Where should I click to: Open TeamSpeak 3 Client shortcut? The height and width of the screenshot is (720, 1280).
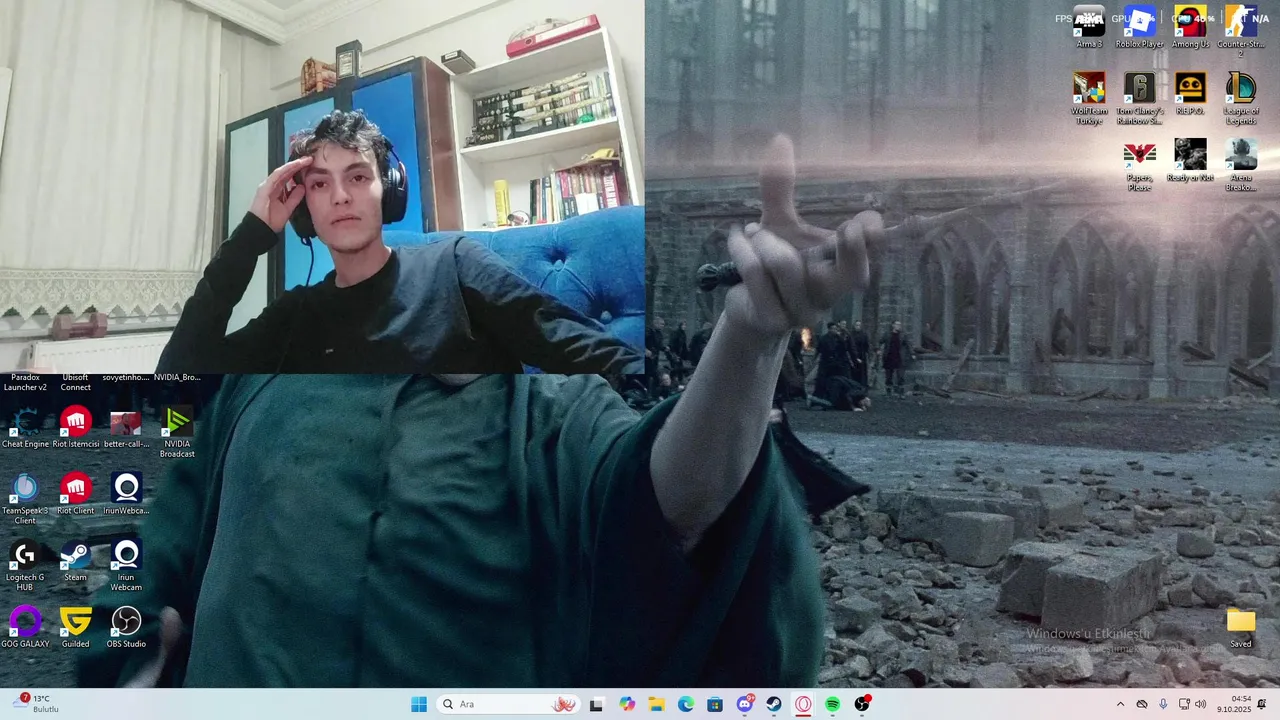point(25,499)
